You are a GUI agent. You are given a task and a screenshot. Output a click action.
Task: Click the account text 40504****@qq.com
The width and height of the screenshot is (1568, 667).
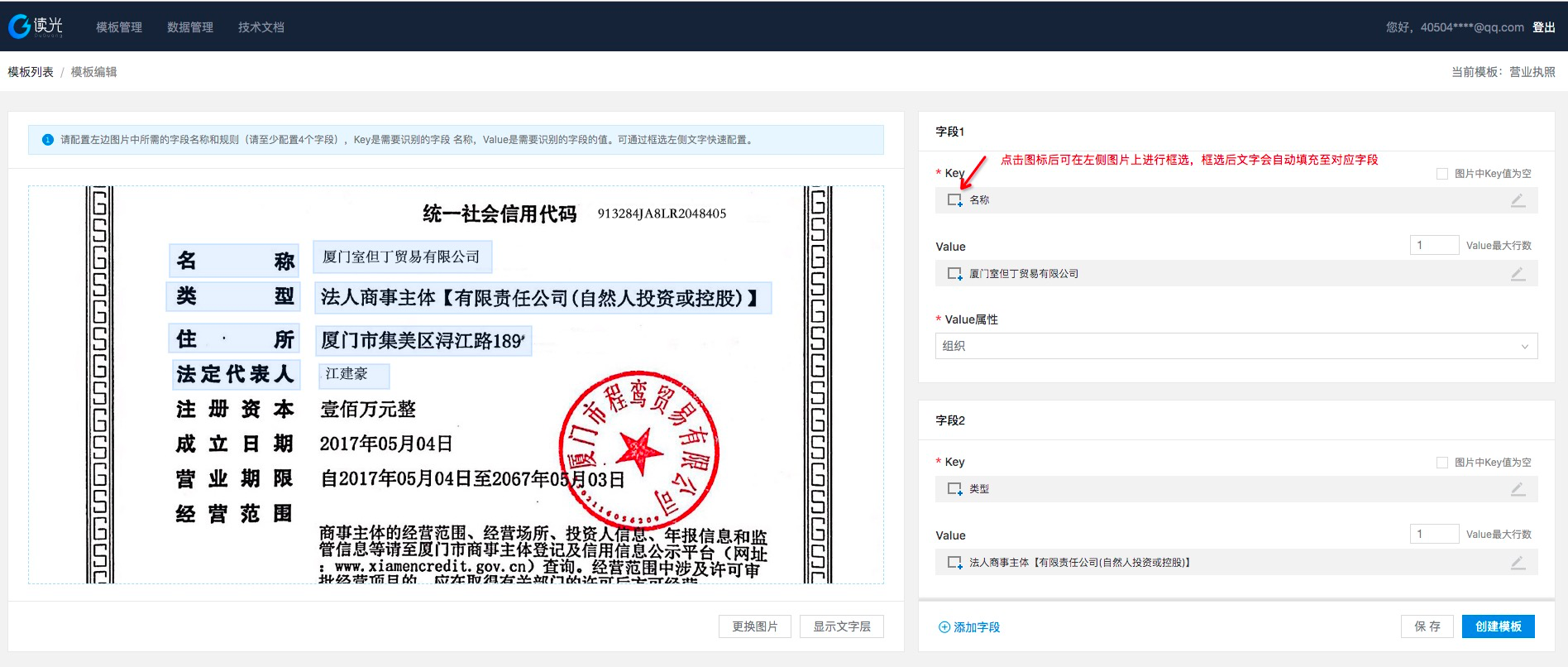1472,27
